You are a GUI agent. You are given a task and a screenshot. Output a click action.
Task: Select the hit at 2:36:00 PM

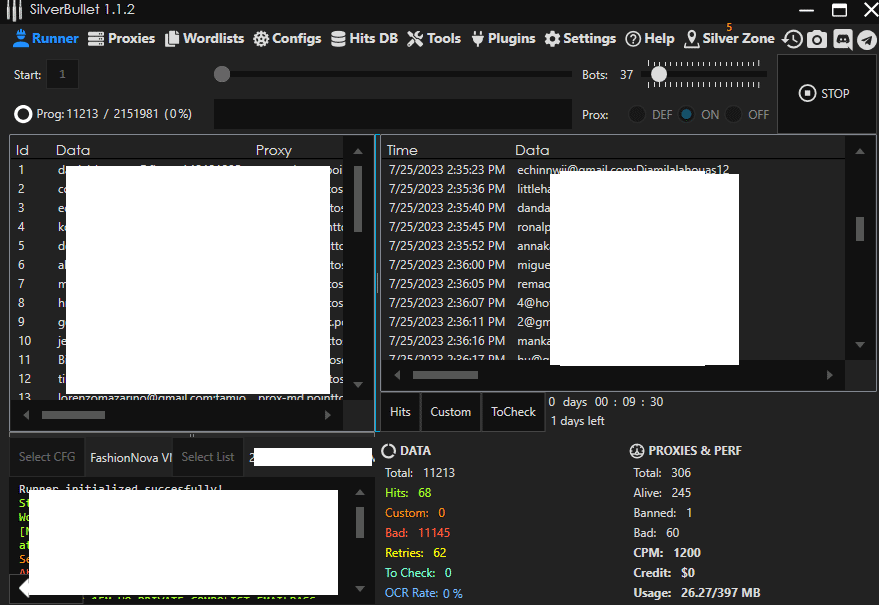click(614, 265)
